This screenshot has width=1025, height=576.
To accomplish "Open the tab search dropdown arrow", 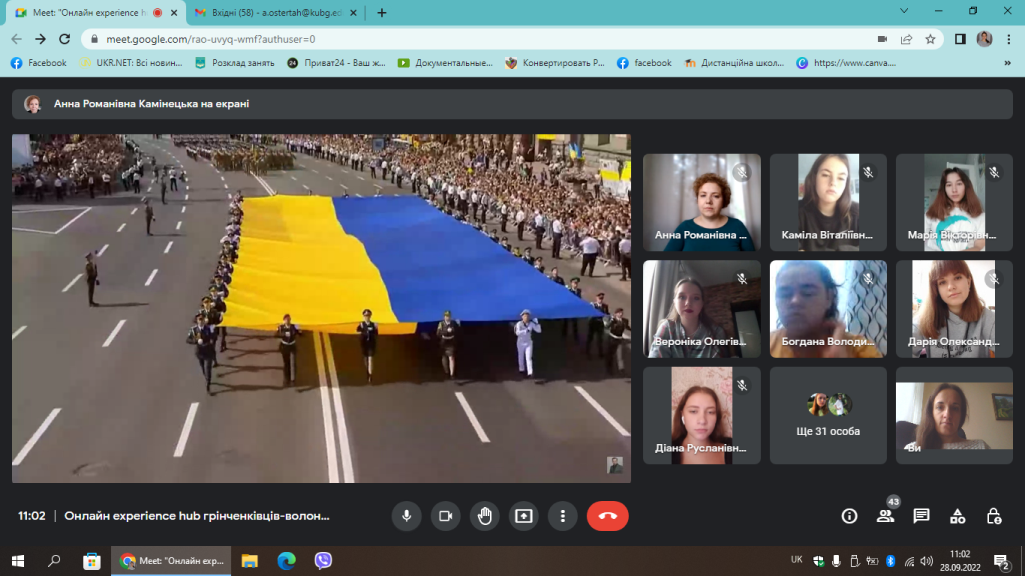I will pos(904,11).
